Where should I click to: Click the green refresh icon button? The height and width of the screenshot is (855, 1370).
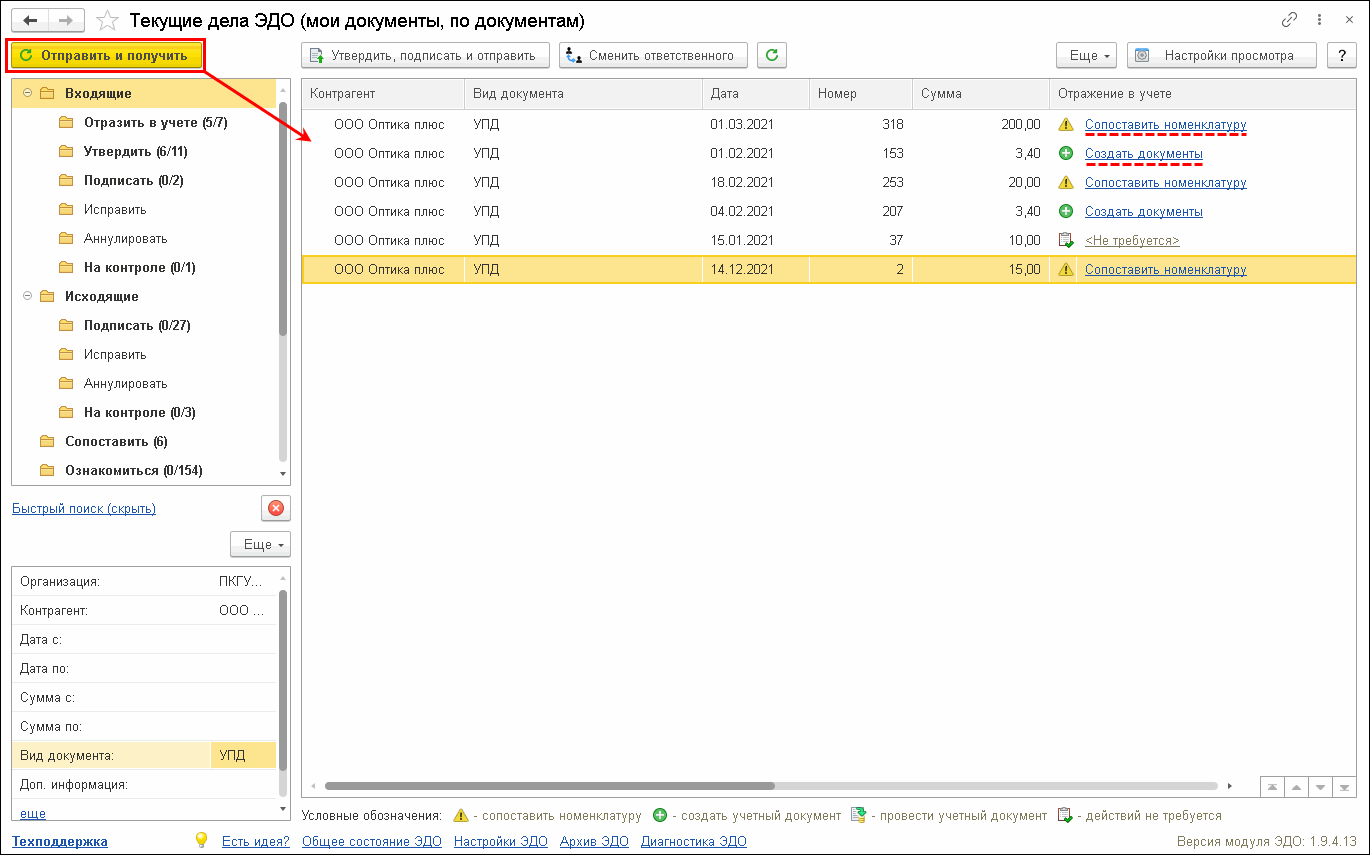point(771,56)
